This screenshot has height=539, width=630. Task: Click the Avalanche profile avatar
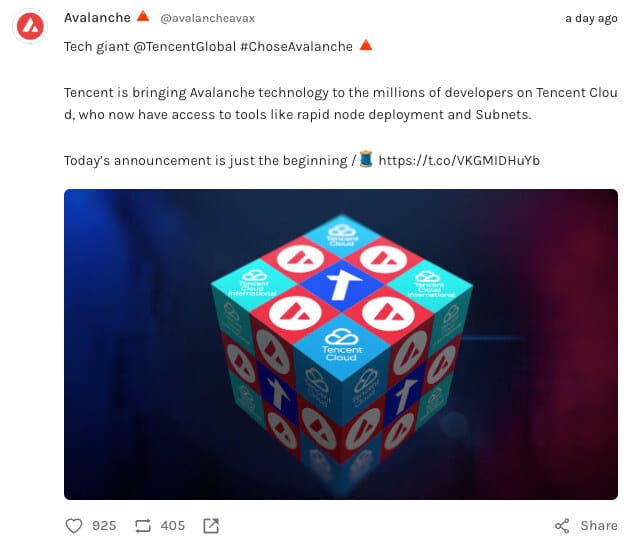coord(30,27)
